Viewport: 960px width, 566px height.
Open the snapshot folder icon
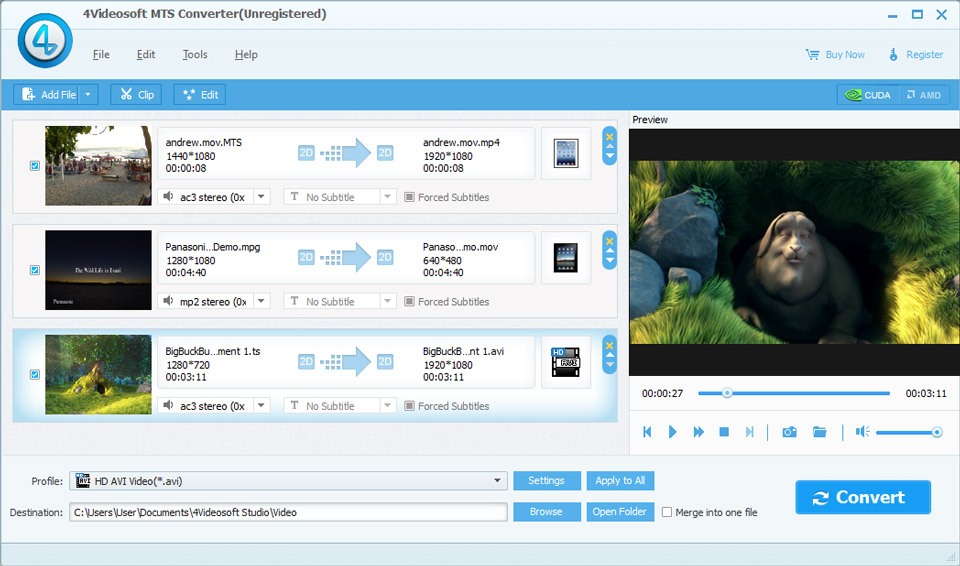pyautogui.click(x=819, y=432)
